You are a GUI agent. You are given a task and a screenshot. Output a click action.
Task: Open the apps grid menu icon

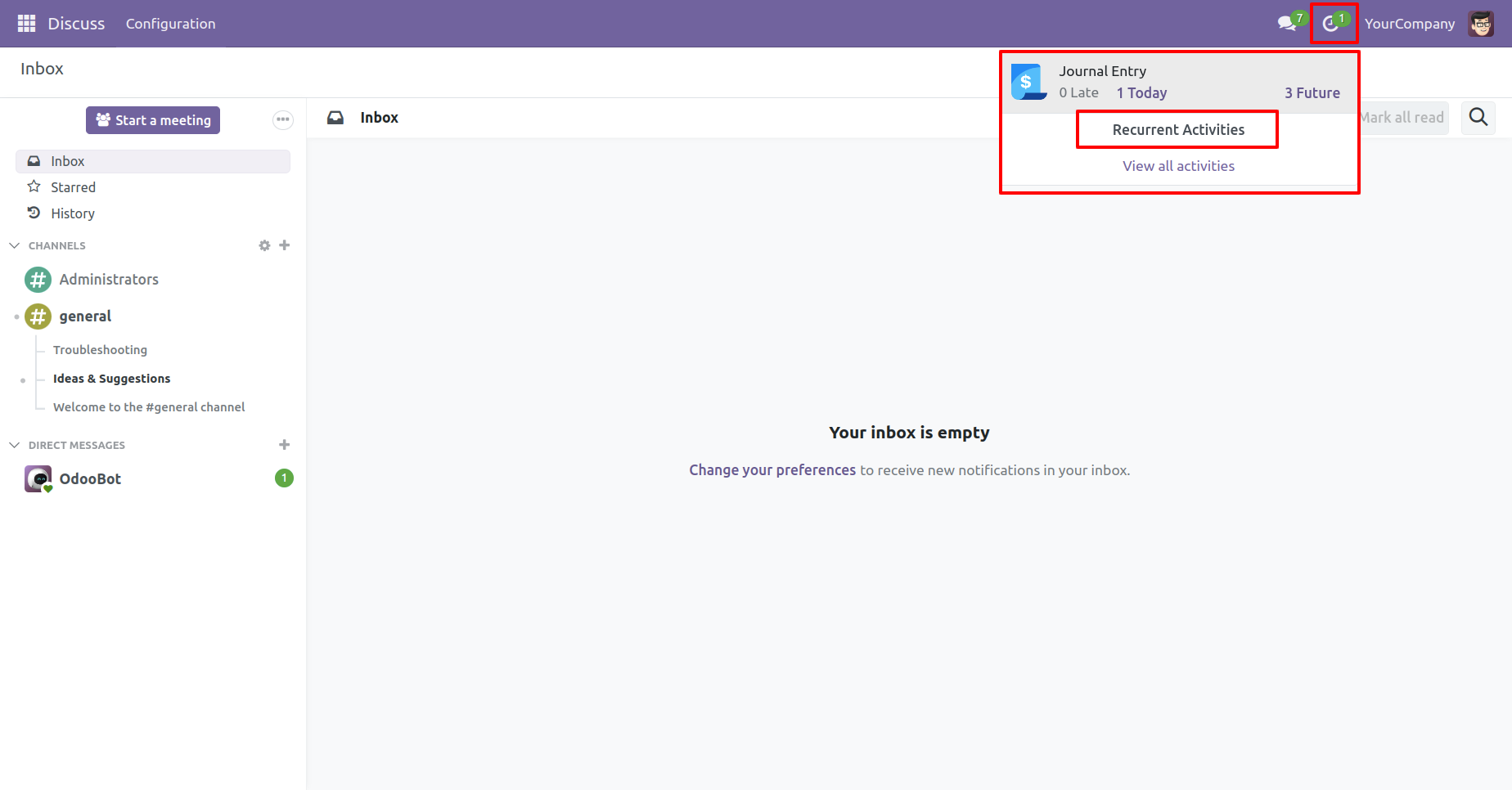pos(26,24)
